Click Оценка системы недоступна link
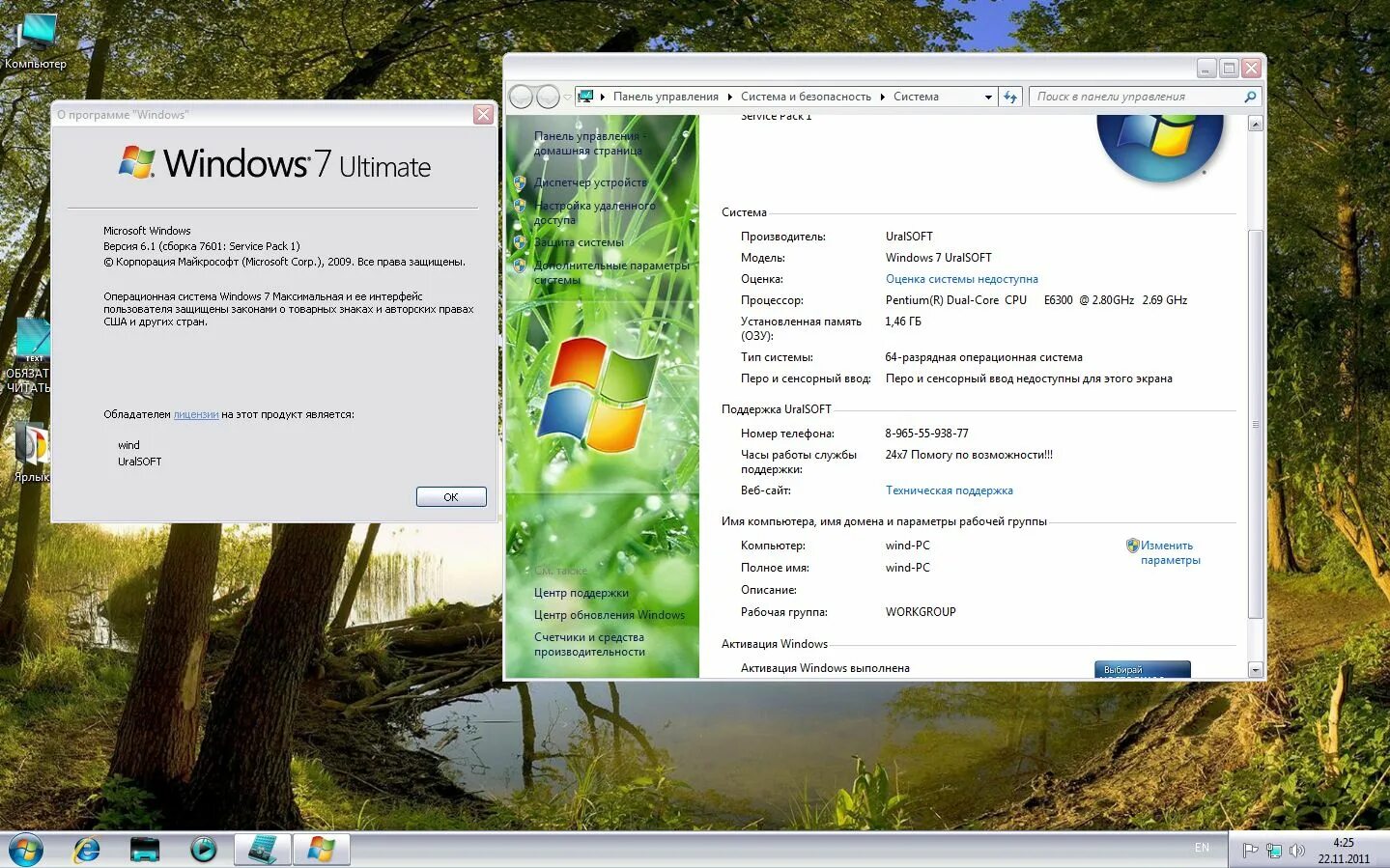The width and height of the screenshot is (1390, 868). click(x=961, y=279)
